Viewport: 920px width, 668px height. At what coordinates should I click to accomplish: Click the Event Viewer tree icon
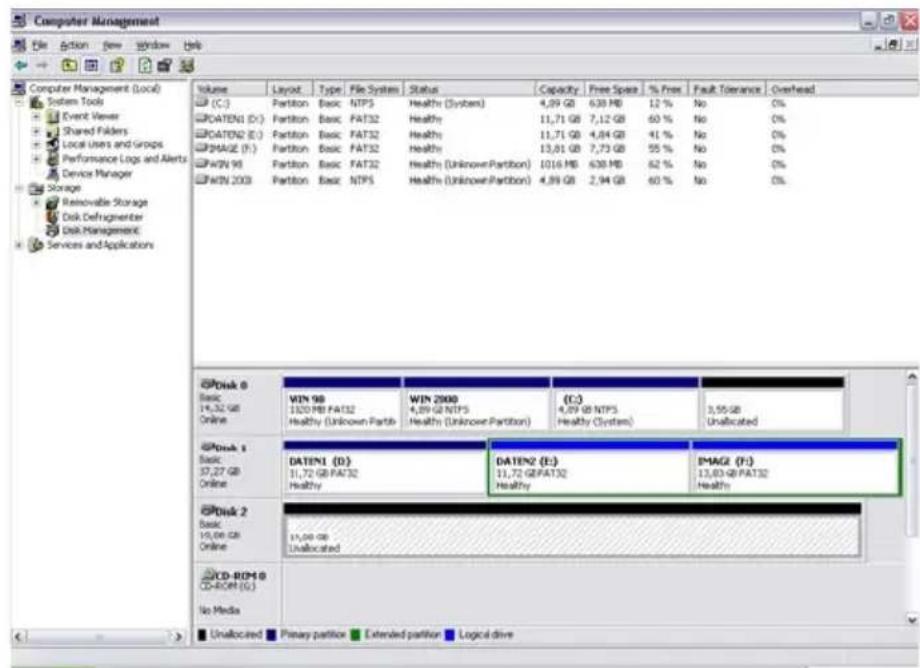pyautogui.click(x=53, y=116)
